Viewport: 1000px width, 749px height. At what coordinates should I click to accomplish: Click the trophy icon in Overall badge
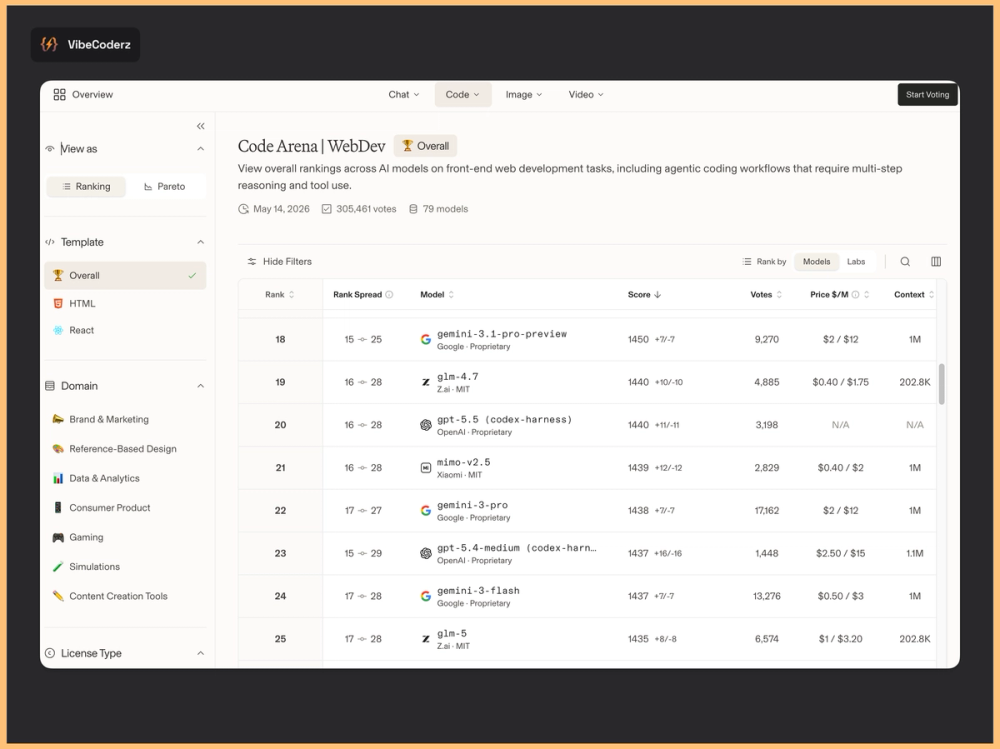(x=407, y=146)
